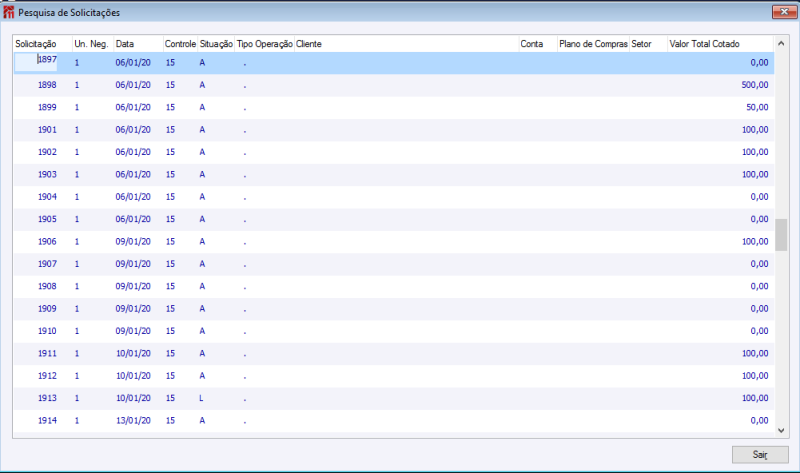Click the situation L in row 1913
Viewport: 800px width, 473px height.
tap(201, 399)
